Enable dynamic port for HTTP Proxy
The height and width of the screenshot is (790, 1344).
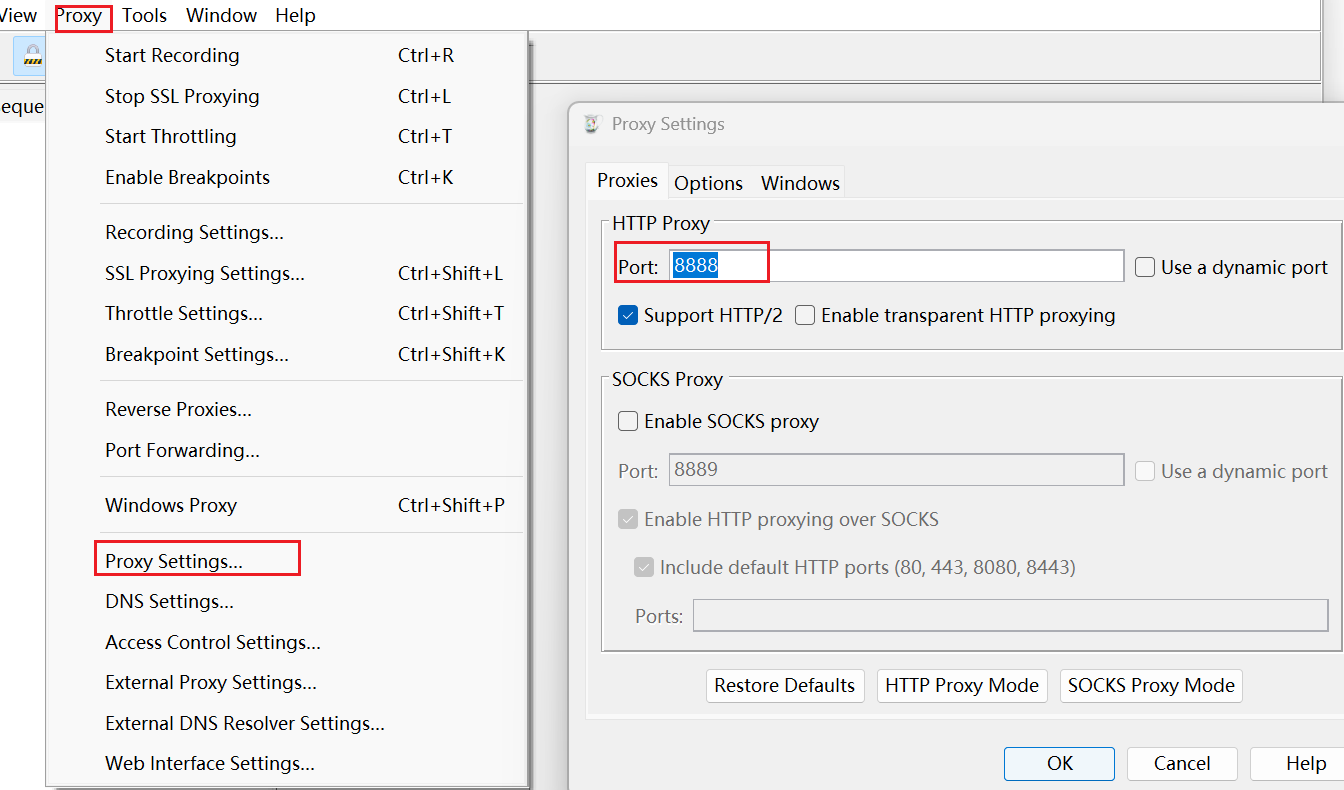(x=1145, y=267)
